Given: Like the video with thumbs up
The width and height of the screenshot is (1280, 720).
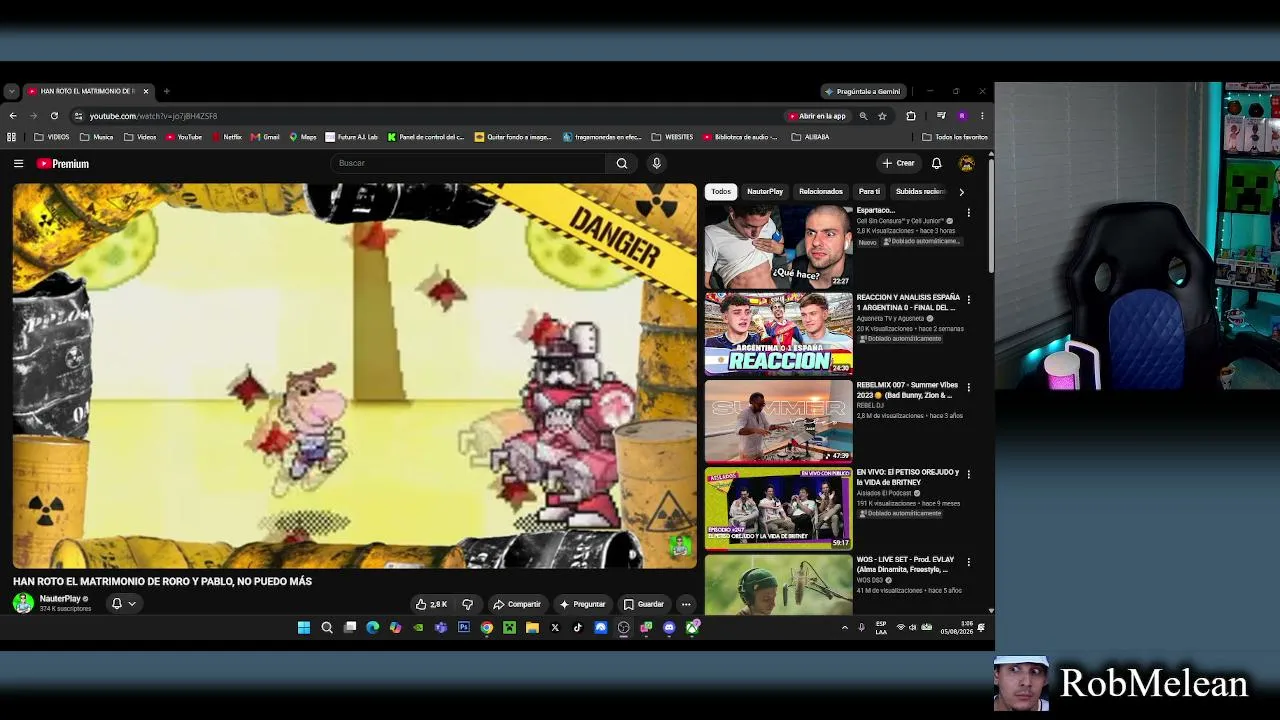Looking at the screenshot, I should 431,604.
